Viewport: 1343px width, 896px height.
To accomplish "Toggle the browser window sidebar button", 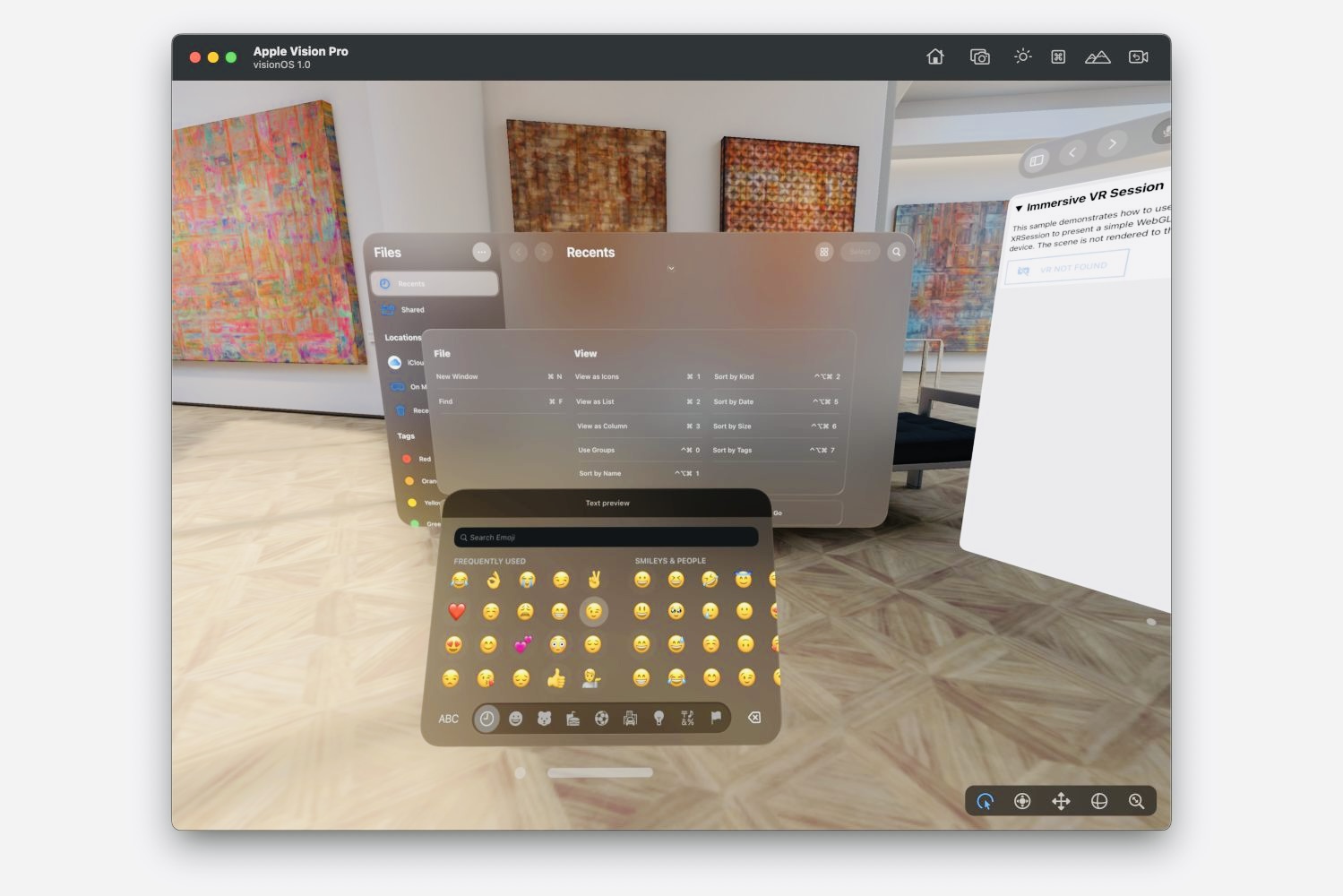I will point(1037,160).
